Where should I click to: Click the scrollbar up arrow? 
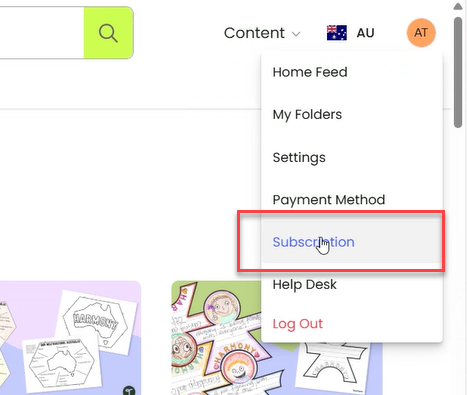click(458, 6)
